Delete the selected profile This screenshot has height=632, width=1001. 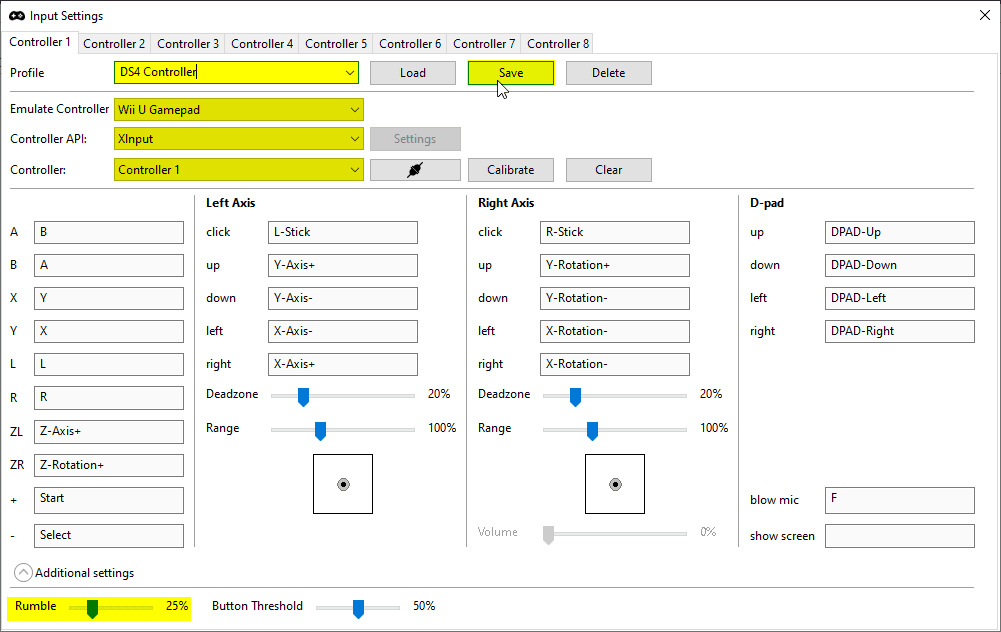point(608,73)
